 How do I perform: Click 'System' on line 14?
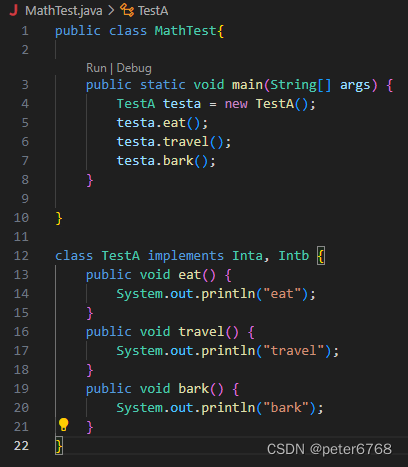click(x=140, y=294)
